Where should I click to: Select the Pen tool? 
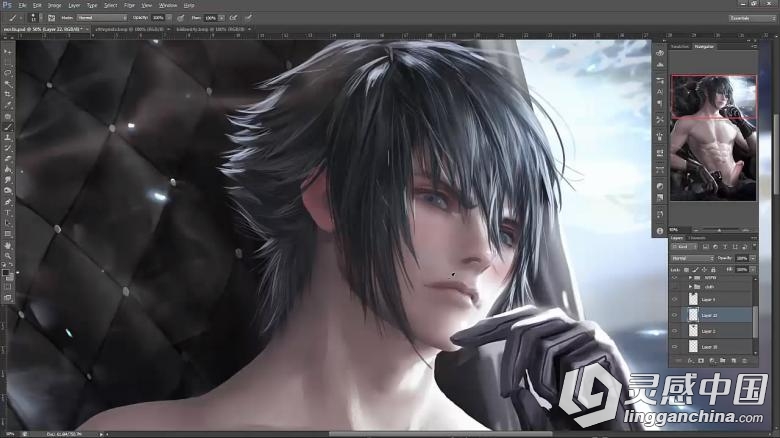click(7, 202)
